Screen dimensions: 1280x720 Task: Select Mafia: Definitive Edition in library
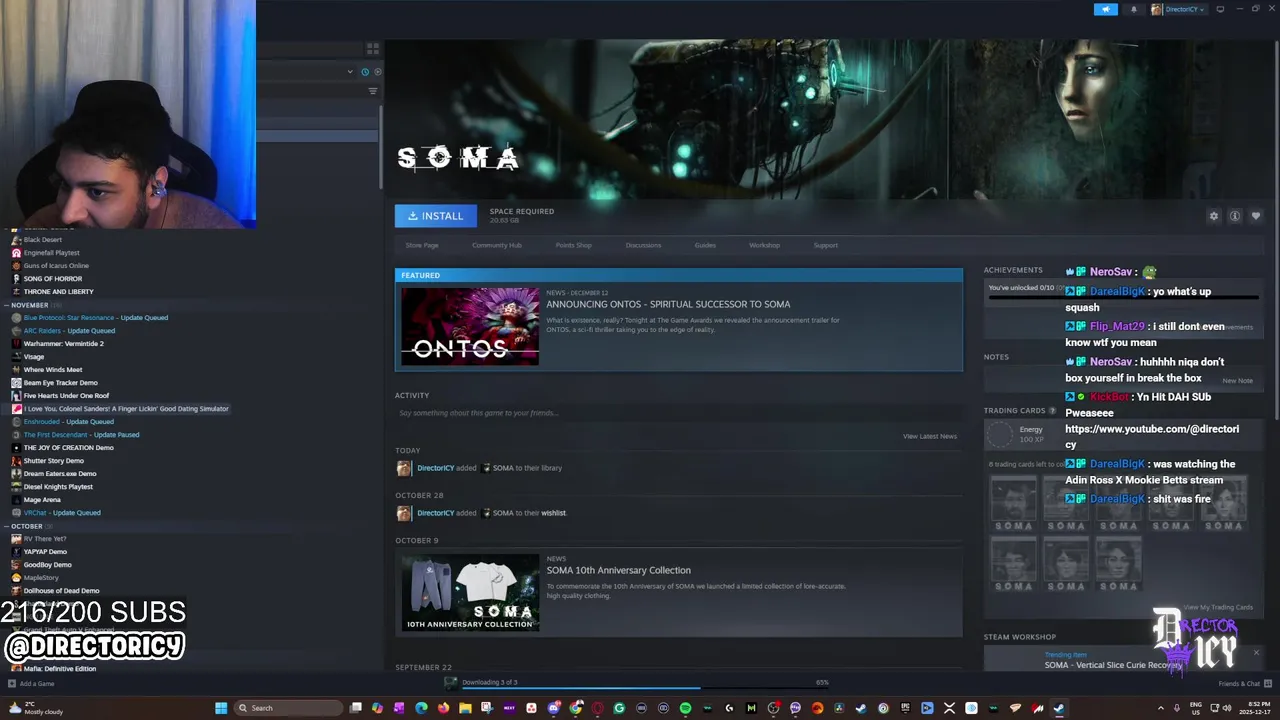[59, 669]
